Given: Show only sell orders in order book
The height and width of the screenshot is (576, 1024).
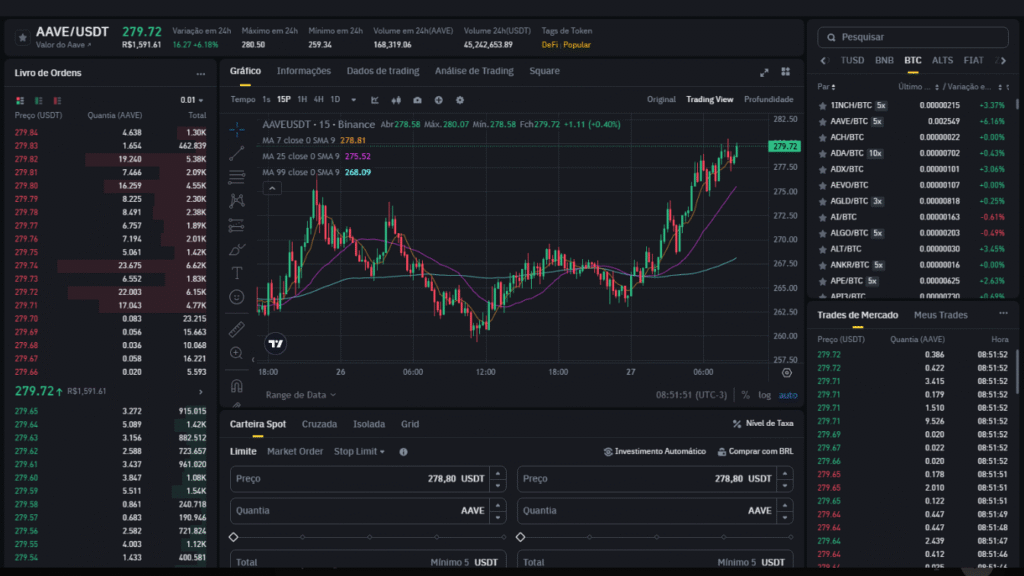Looking at the screenshot, I should [57, 101].
